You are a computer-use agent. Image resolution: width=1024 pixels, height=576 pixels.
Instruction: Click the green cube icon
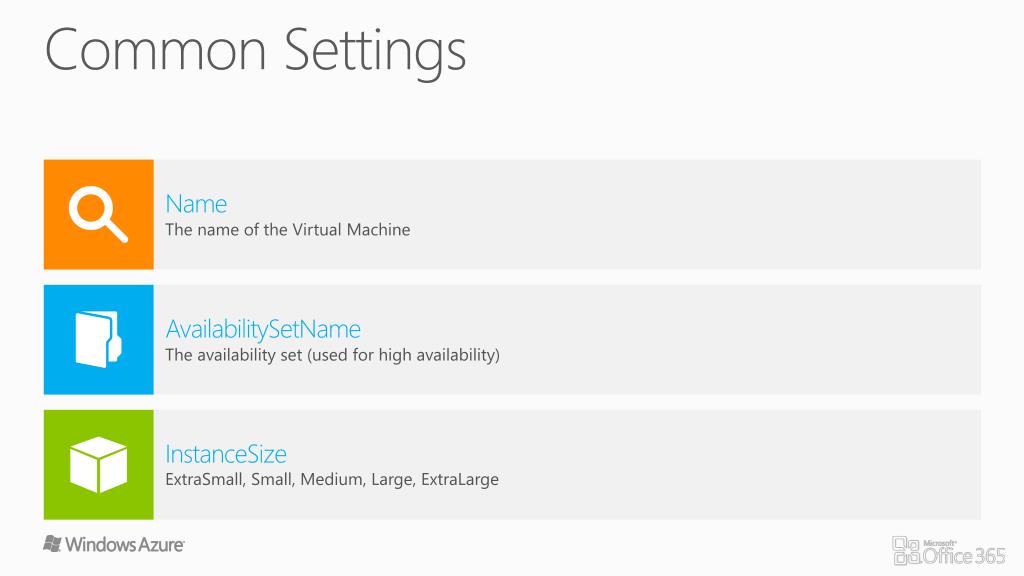tap(99, 464)
